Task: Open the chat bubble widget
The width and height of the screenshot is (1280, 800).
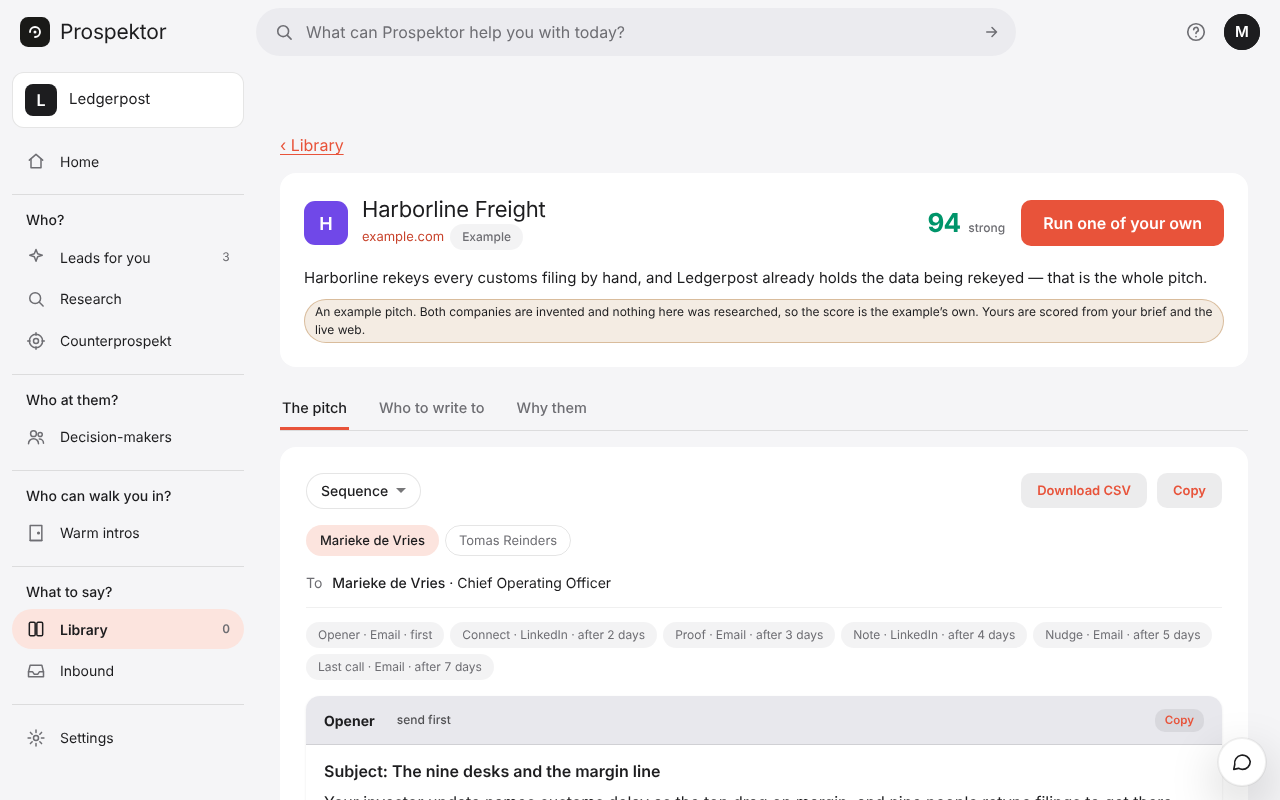Action: click(1242, 763)
